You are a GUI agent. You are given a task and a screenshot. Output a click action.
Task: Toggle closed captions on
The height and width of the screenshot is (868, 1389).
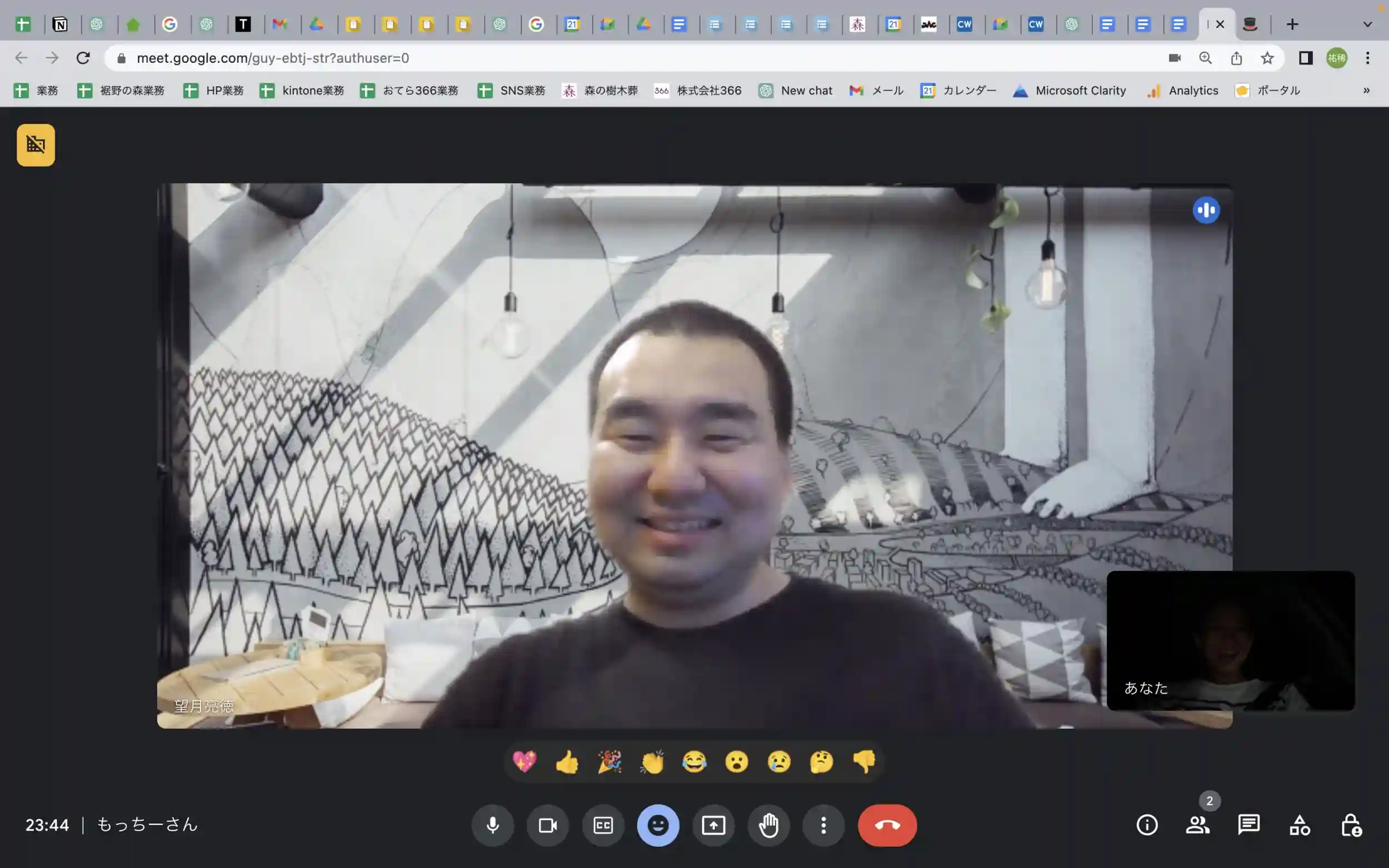[x=603, y=825]
